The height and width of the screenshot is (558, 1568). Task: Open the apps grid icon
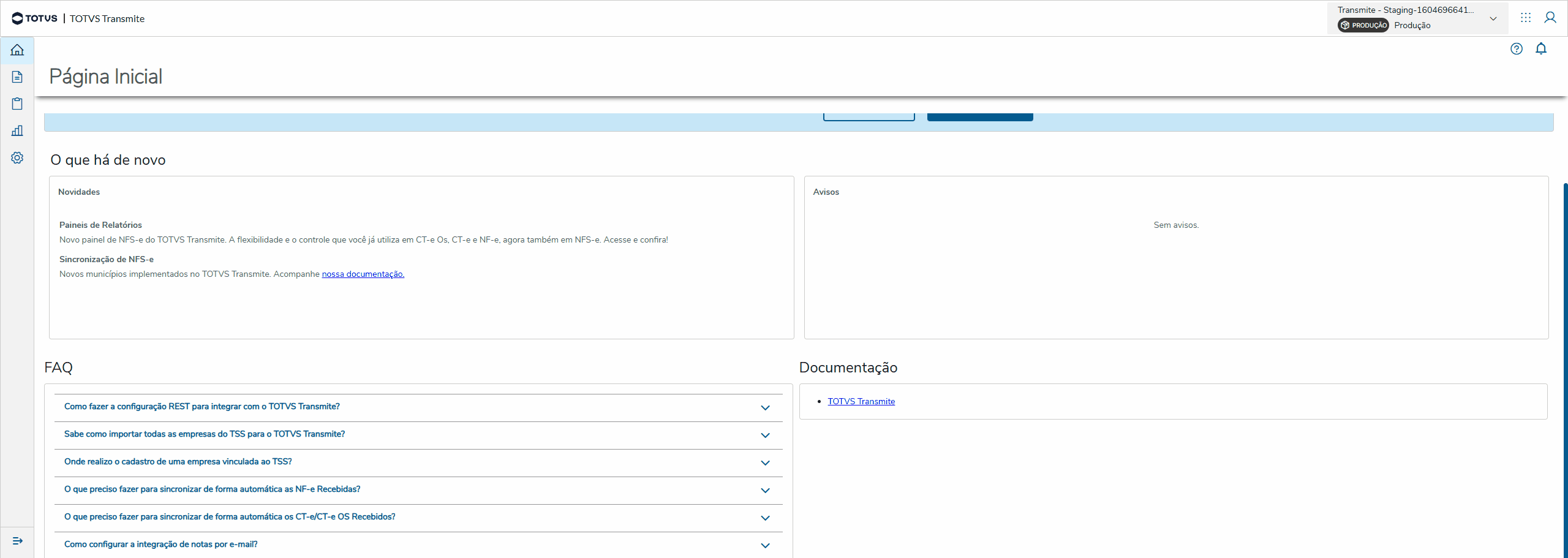coord(1526,18)
